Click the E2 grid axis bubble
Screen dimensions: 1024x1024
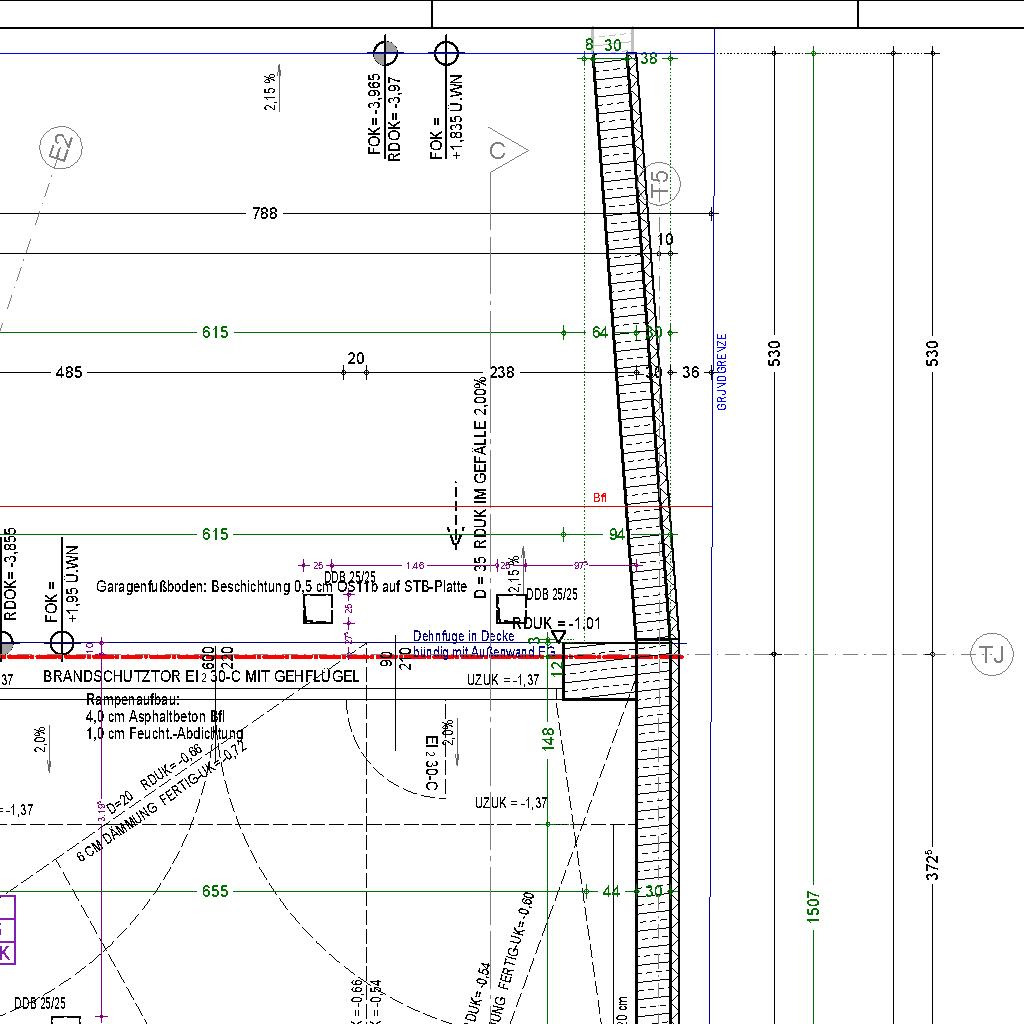point(62,151)
